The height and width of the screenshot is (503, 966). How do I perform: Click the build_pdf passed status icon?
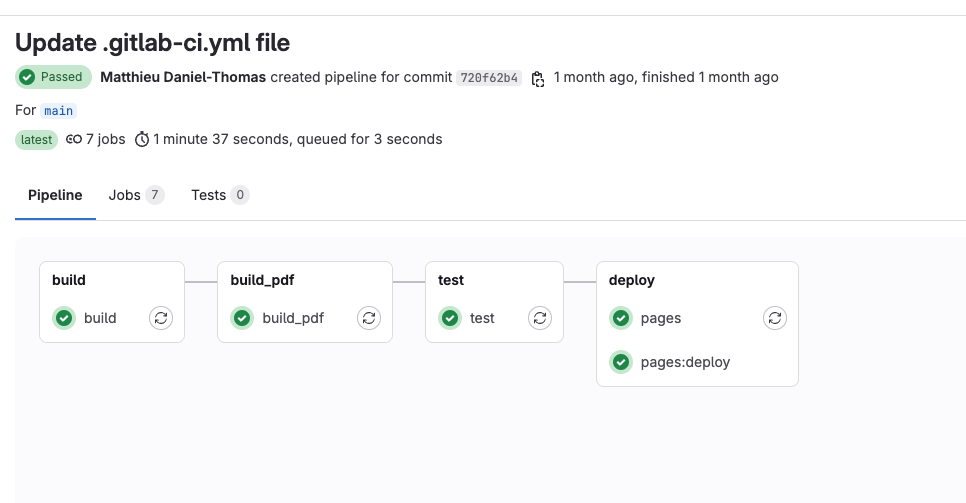[242, 318]
